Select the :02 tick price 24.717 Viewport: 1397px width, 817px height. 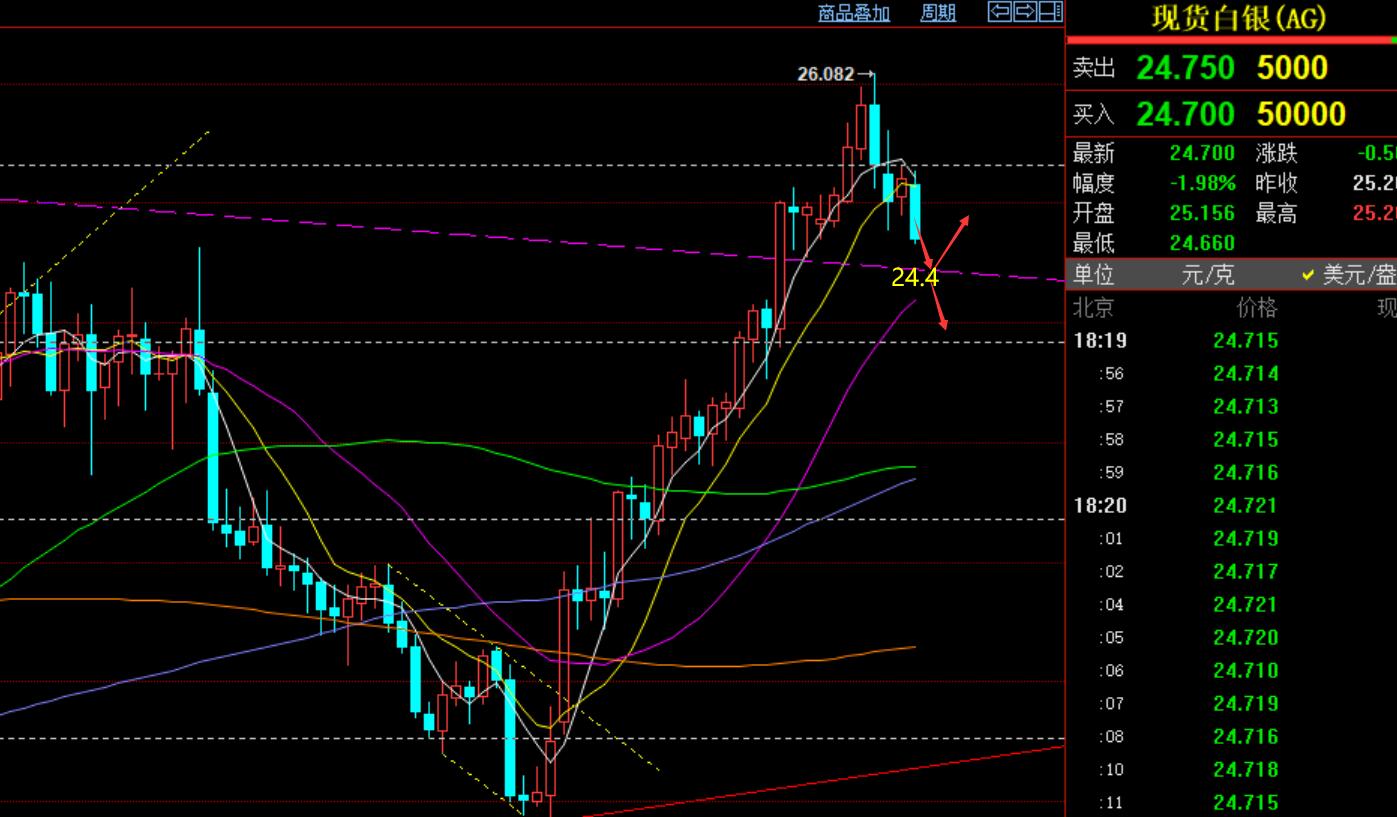[1245, 571]
